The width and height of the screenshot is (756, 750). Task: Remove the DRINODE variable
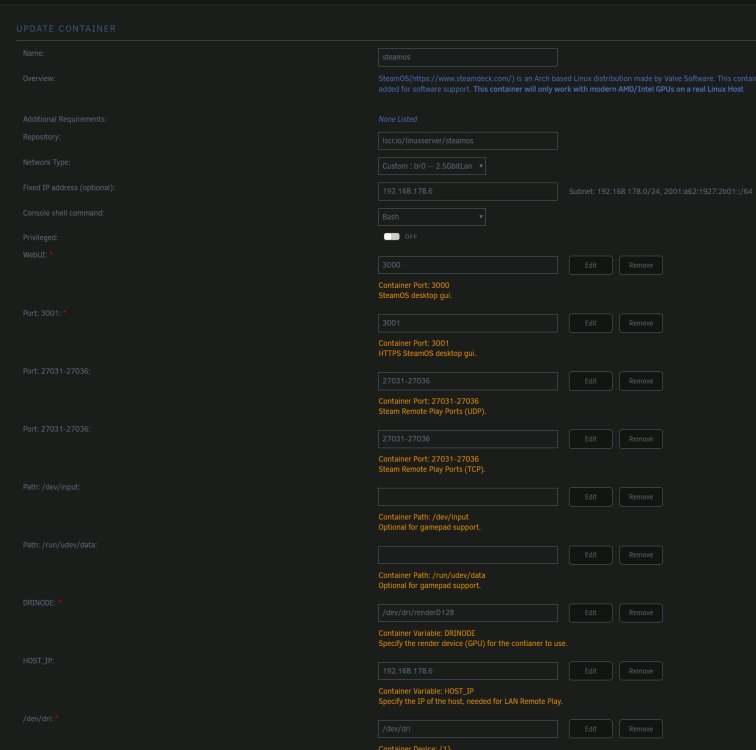pos(641,613)
